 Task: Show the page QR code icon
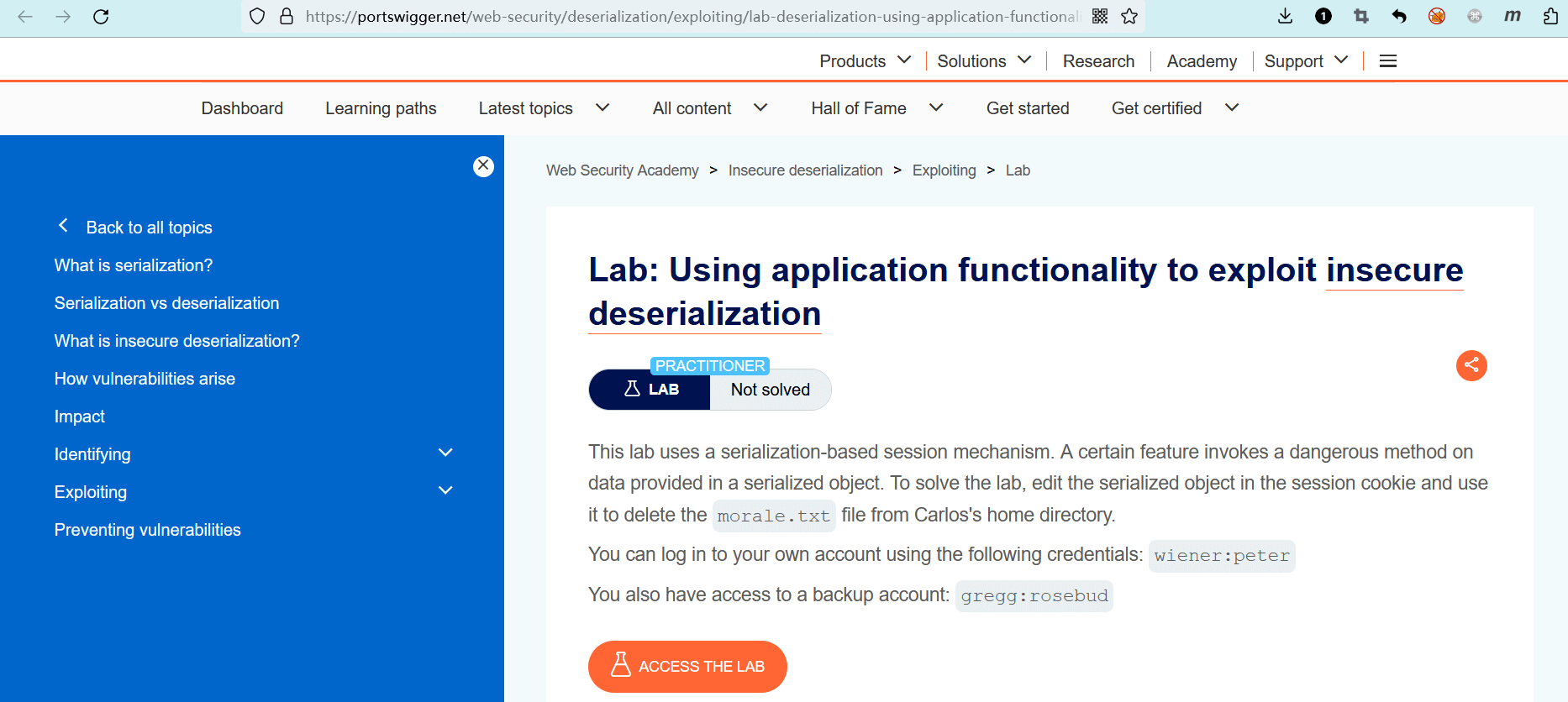[1100, 17]
